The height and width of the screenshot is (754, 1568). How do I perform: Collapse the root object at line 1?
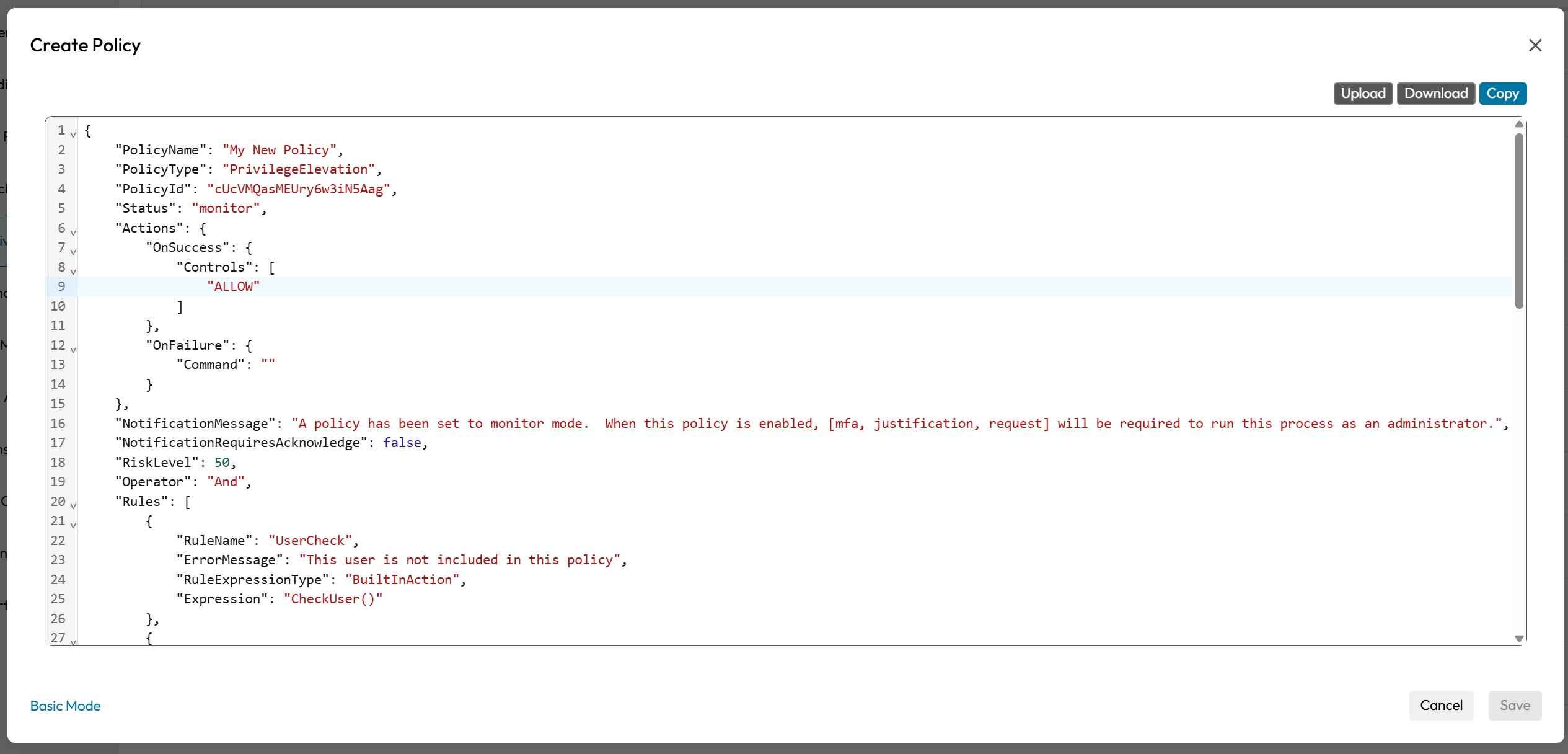[x=73, y=135]
